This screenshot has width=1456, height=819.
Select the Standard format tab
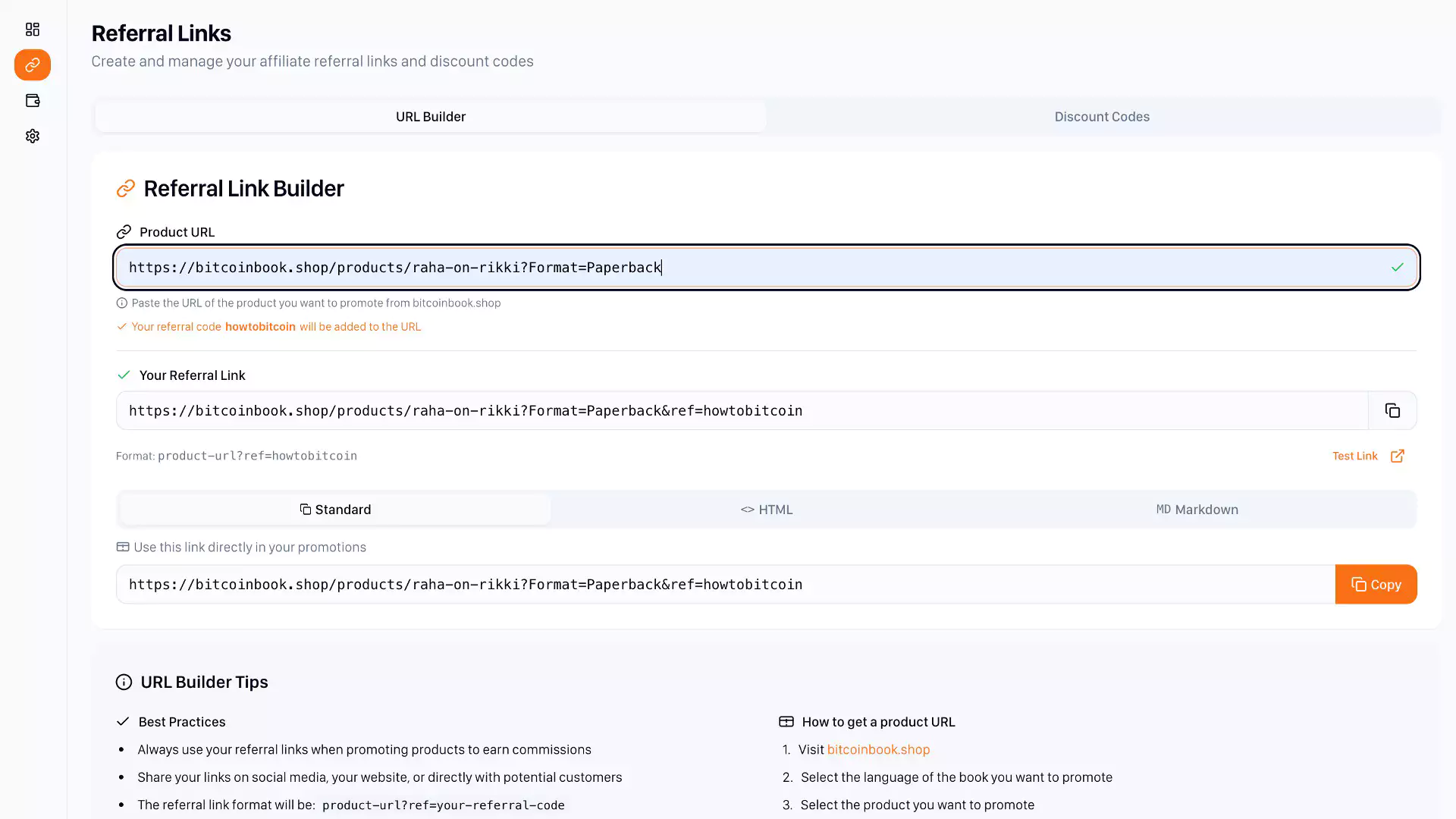point(335,510)
